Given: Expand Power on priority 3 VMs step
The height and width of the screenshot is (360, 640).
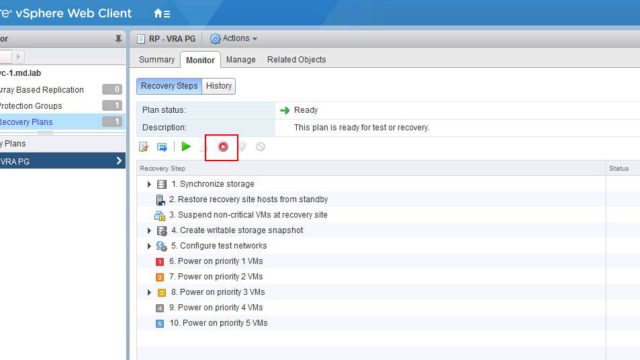Looking at the screenshot, I should click(x=149, y=292).
